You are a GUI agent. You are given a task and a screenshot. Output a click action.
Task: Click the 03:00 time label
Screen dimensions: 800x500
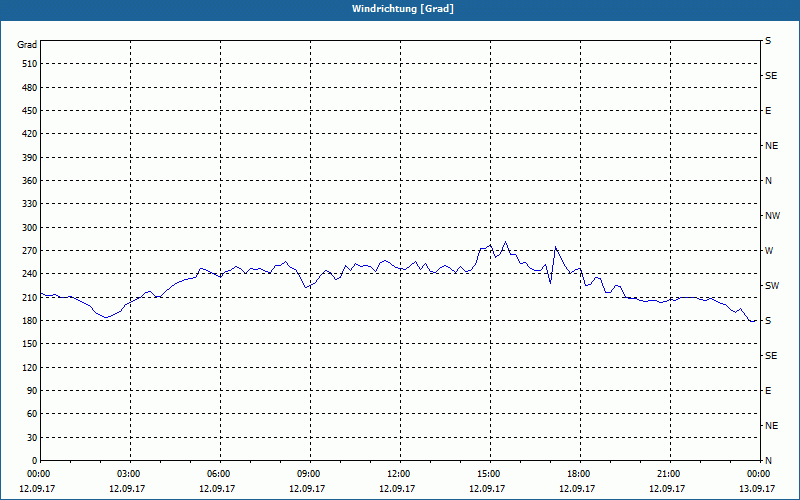[131, 474]
